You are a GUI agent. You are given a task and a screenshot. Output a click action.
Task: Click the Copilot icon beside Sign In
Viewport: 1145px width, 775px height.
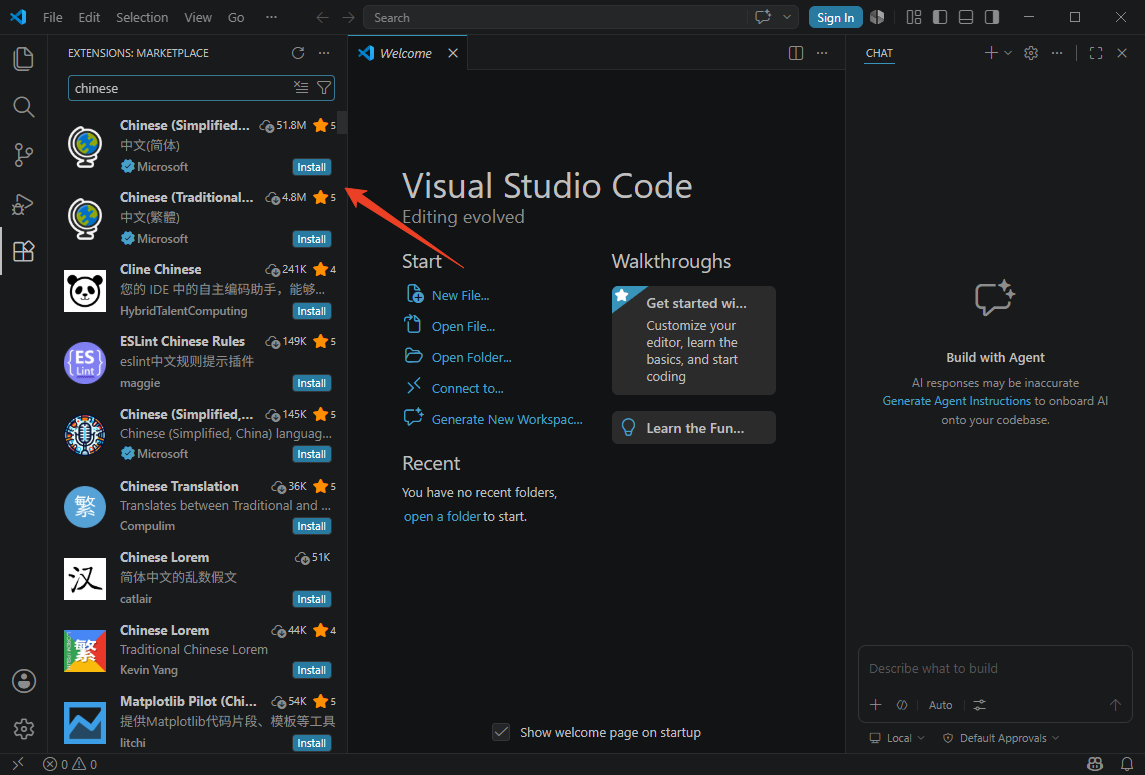(x=878, y=17)
